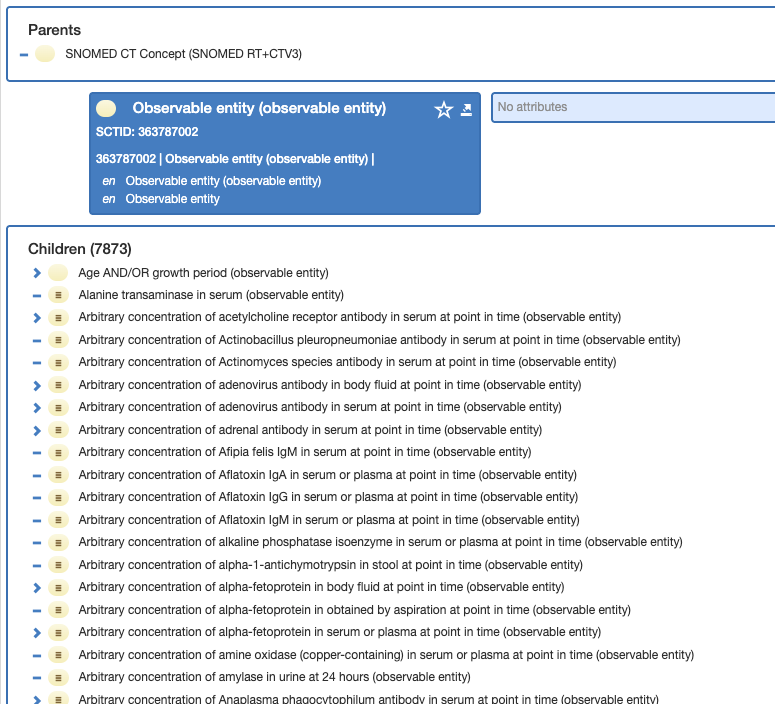Viewport: 775px width, 704px height.
Task: Select alpha-1-antichymotrypsin in stool entry
Action: 331,565
